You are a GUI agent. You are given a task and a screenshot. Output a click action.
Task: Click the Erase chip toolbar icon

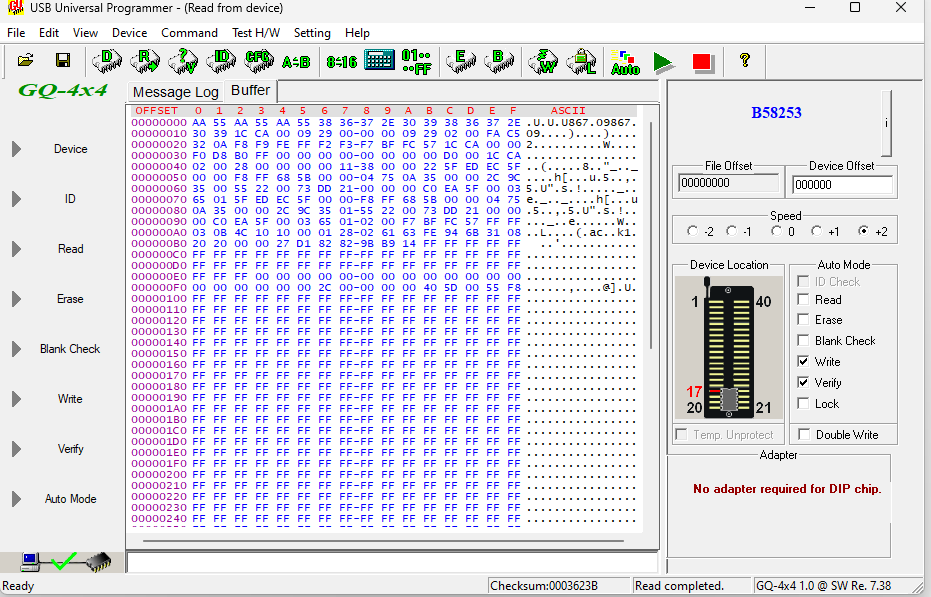460,61
